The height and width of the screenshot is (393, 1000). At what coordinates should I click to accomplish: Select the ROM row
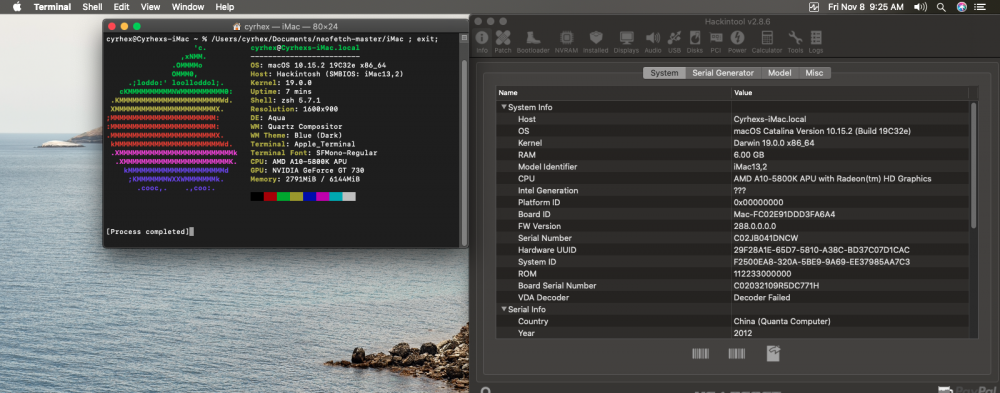732,274
